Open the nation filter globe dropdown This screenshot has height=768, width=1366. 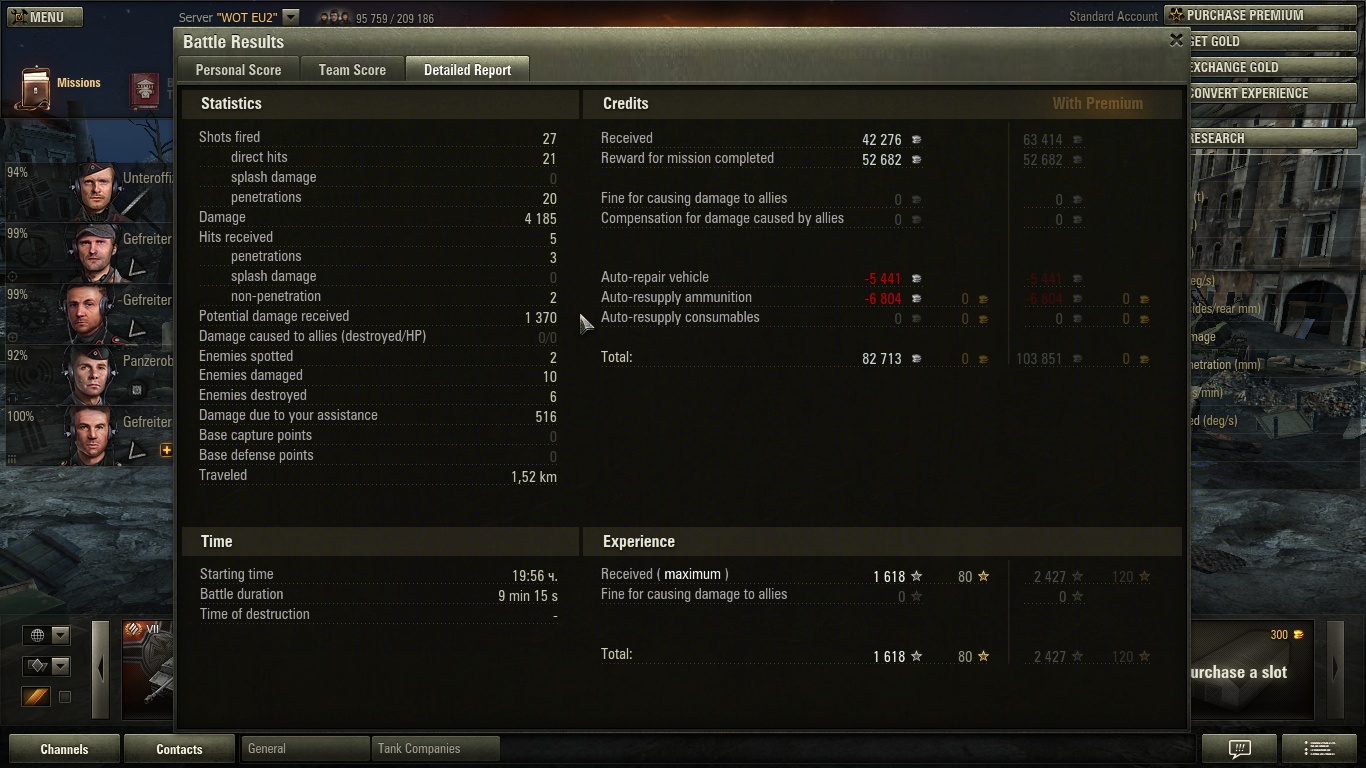click(46, 635)
